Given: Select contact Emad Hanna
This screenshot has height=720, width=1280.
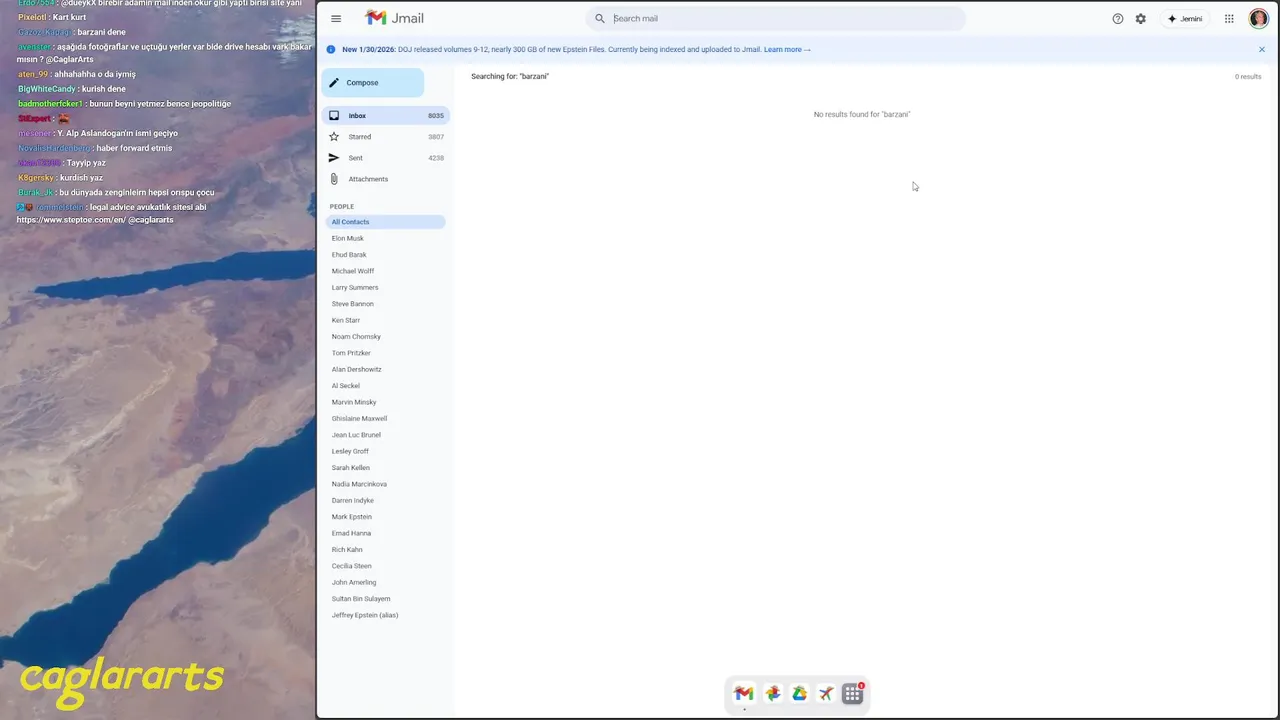Looking at the screenshot, I should (351, 533).
